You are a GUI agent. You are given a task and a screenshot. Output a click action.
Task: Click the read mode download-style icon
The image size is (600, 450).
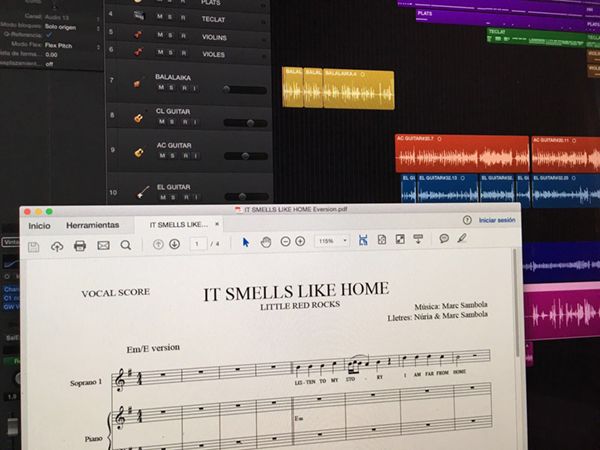pos(418,239)
